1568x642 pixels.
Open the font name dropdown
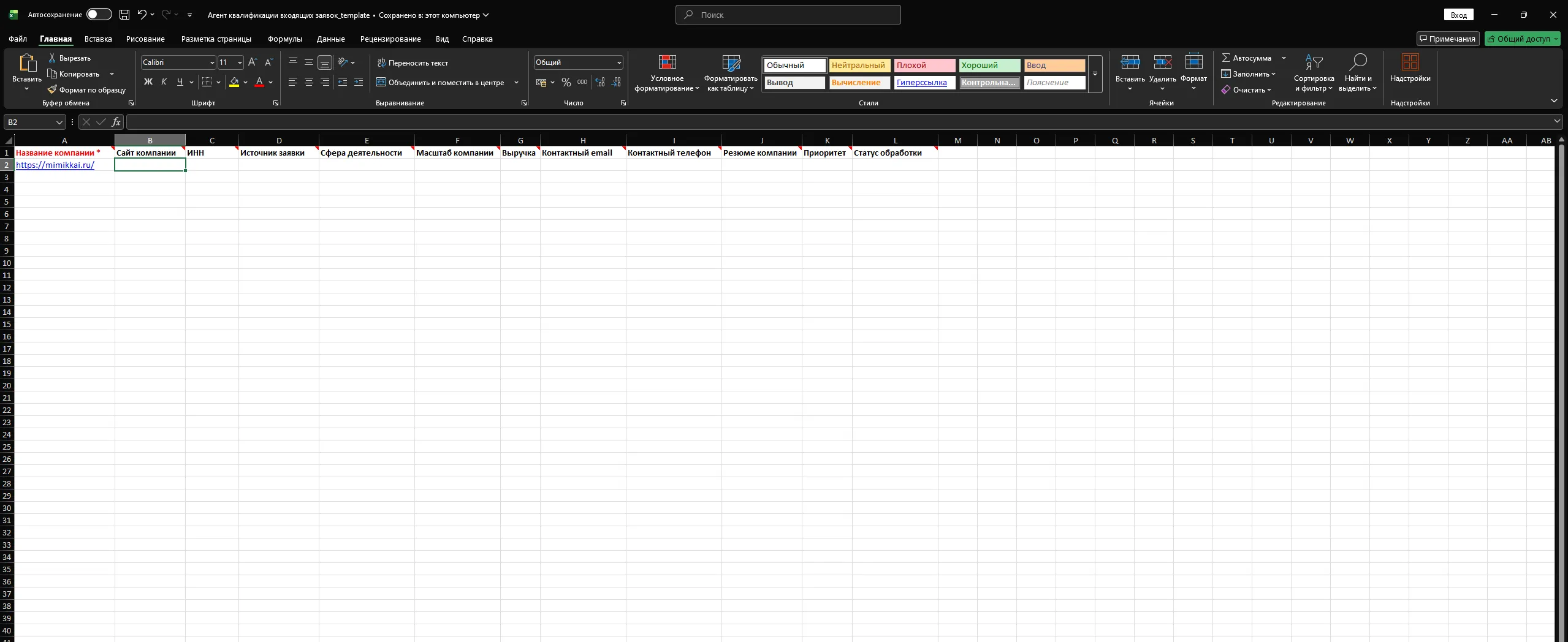tap(212, 62)
